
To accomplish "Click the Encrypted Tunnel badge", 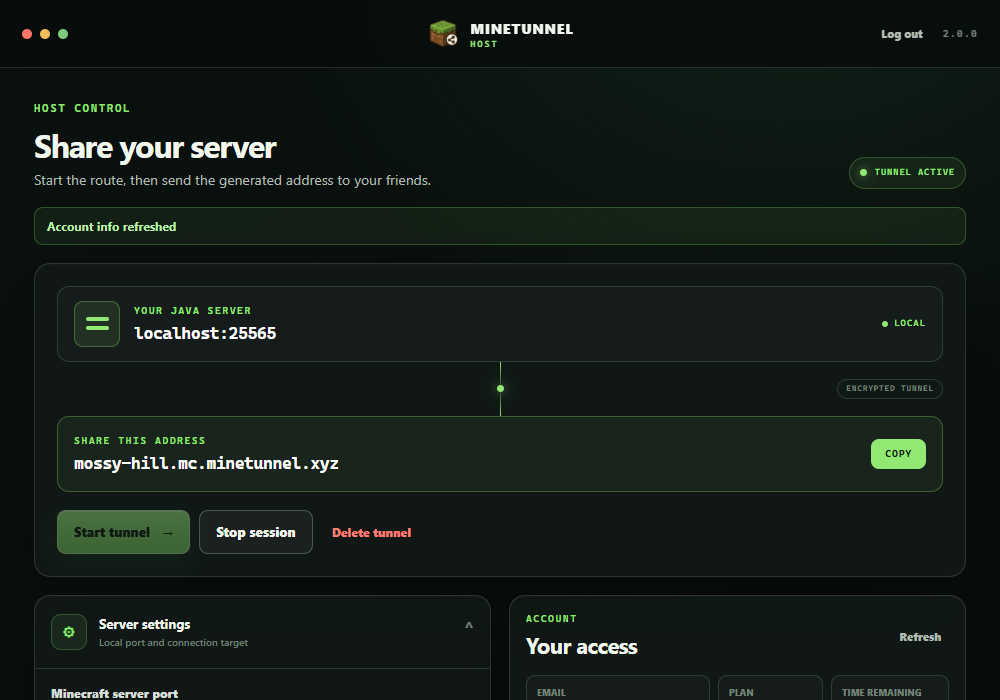I will tap(890, 388).
